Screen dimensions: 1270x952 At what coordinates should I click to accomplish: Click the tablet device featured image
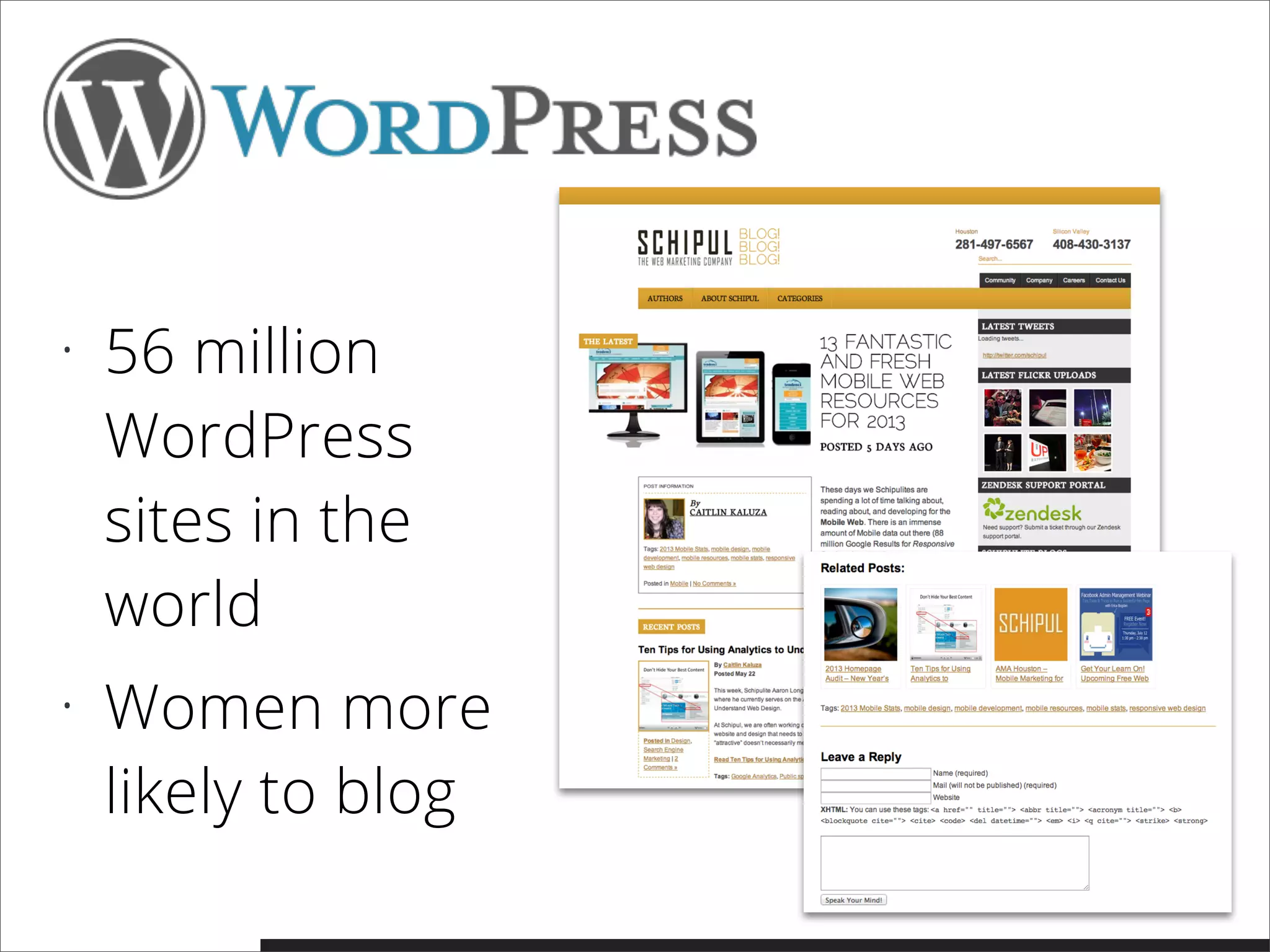730,398
